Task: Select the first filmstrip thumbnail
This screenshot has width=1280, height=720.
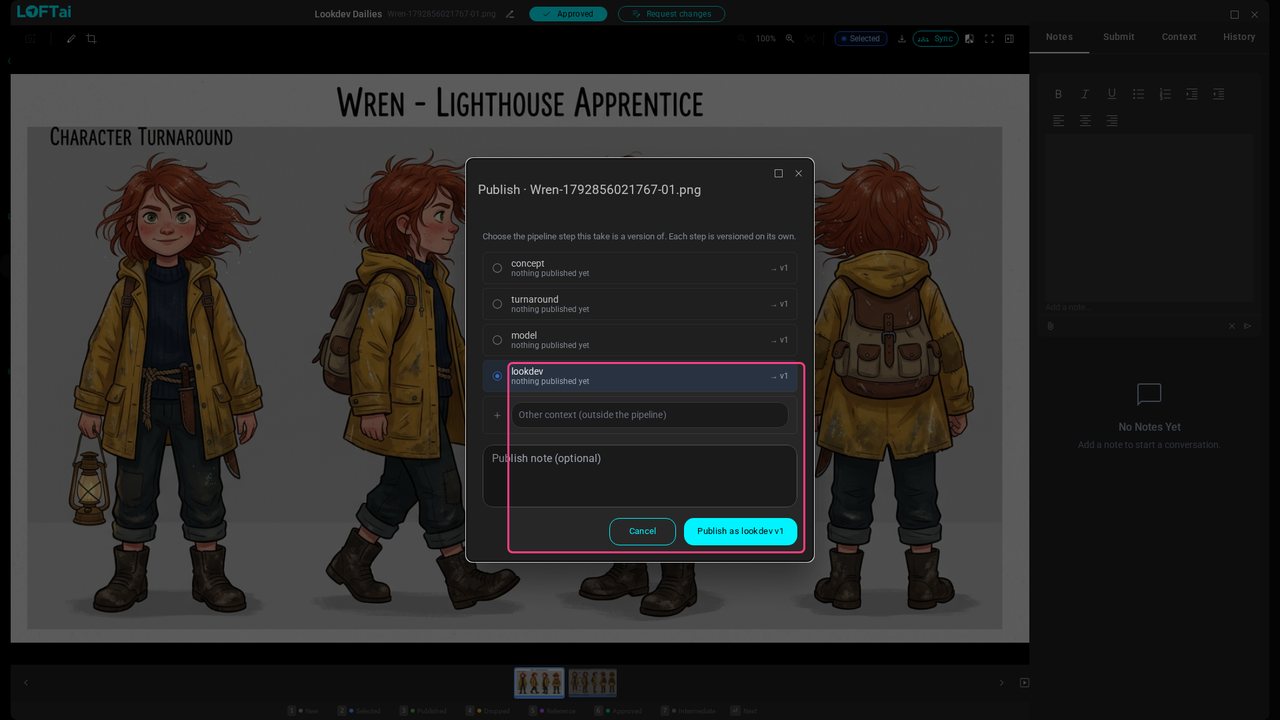Action: (x=539, y=683)
